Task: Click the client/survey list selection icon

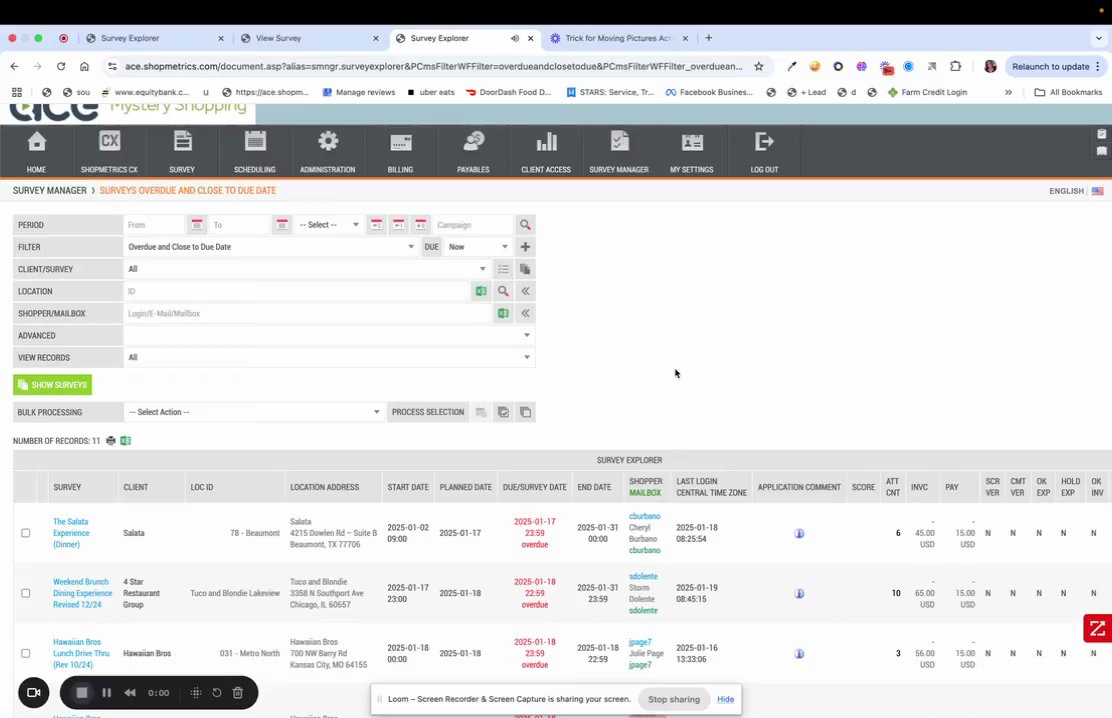Action: 503,269
